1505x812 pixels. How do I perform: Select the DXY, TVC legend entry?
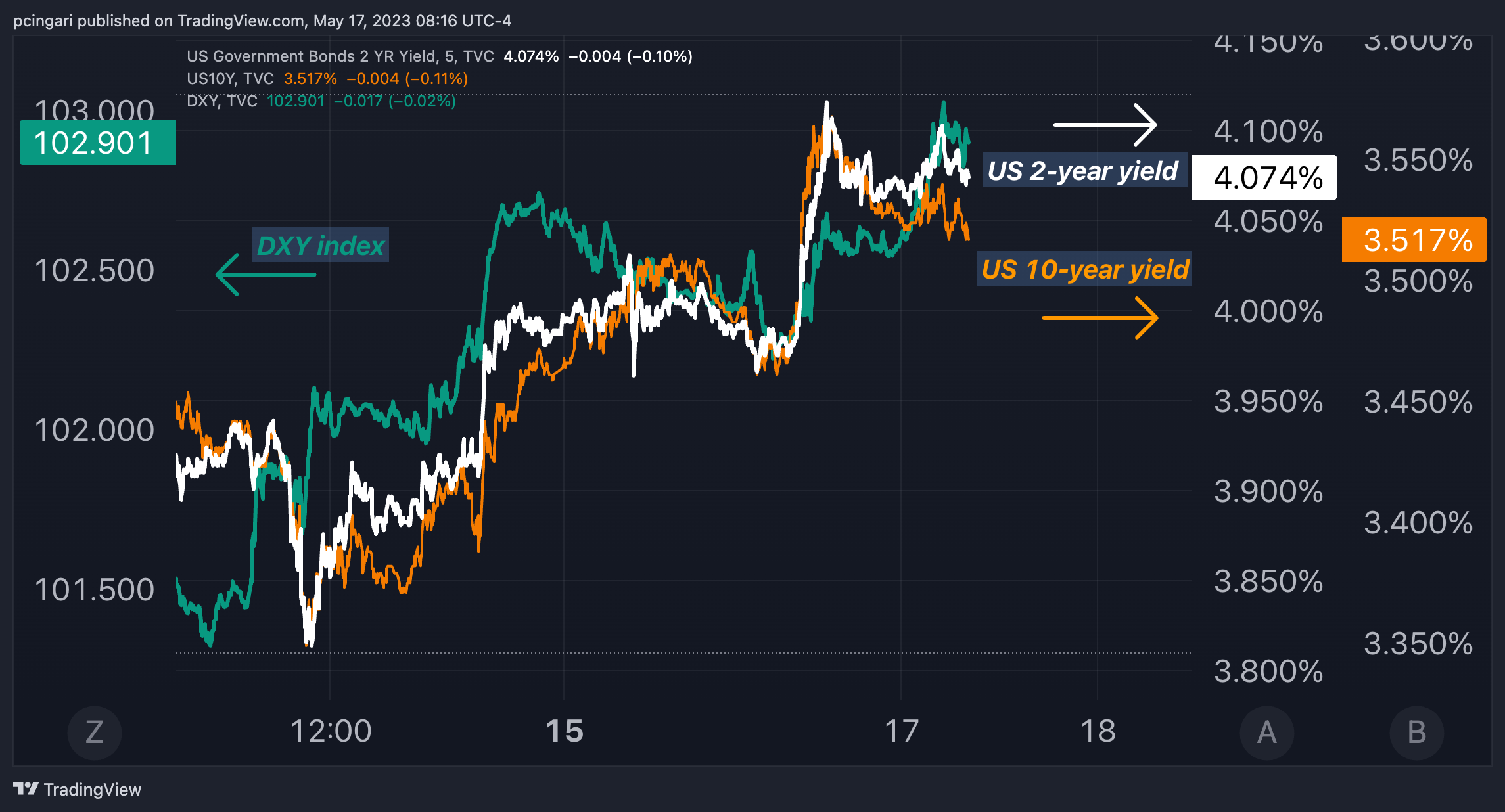pos(221,101)
